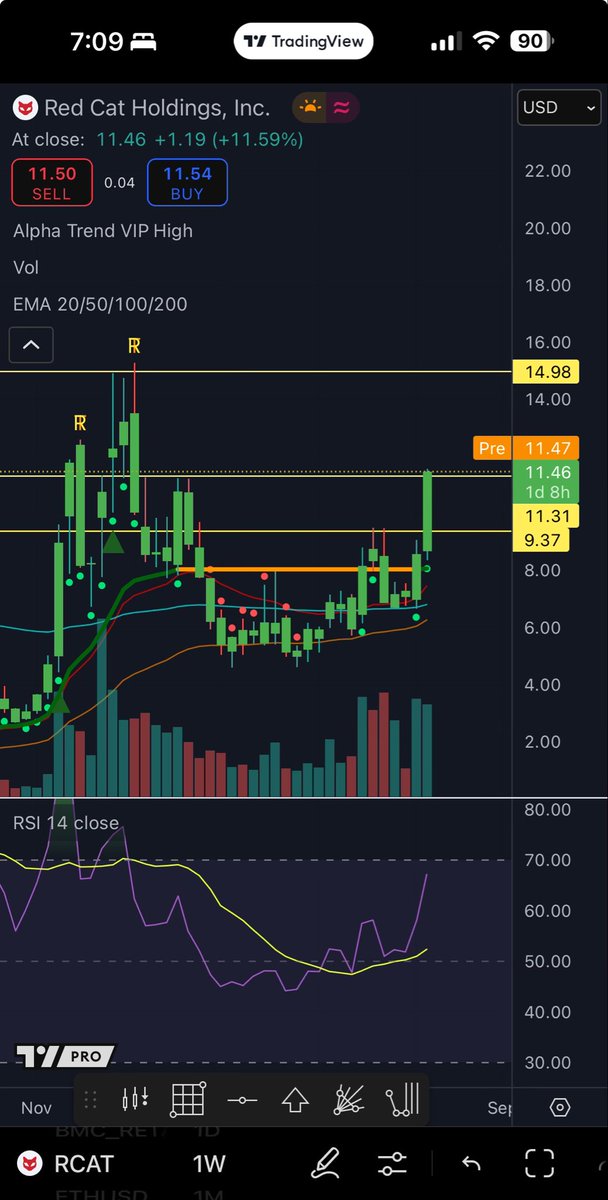Grab the drawing toolbar drag handle

coord(91,1100)
